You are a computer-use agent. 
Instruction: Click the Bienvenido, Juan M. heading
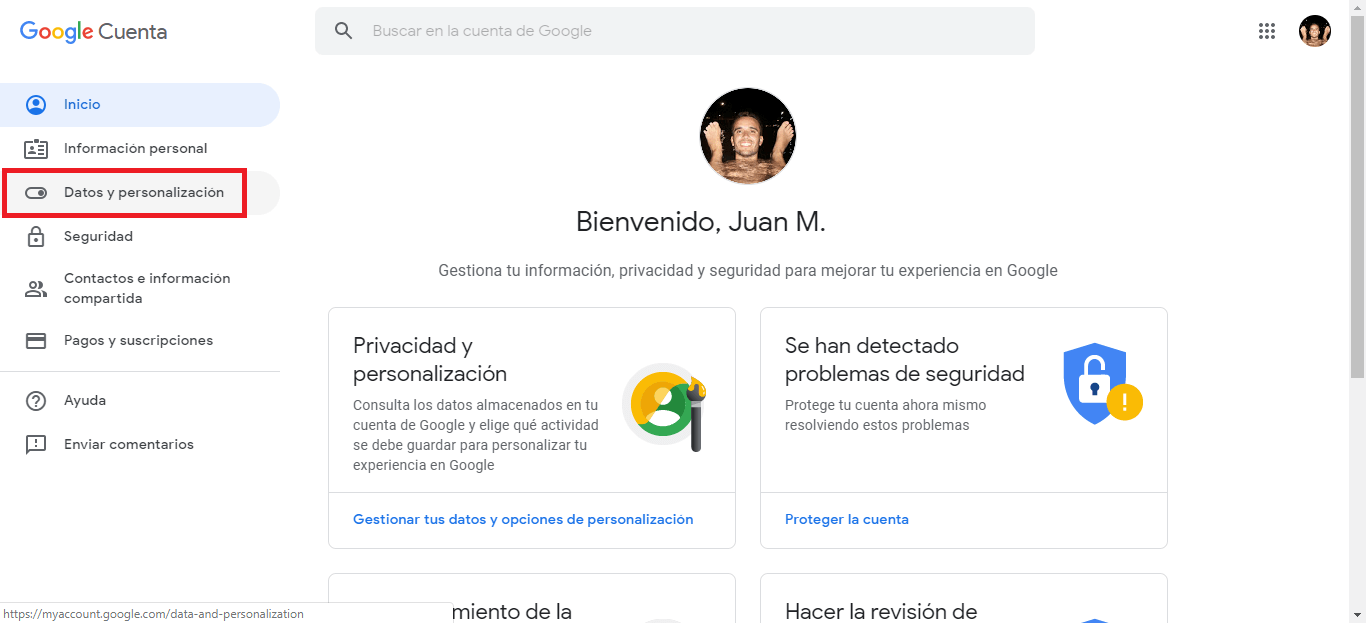(701, 222)
